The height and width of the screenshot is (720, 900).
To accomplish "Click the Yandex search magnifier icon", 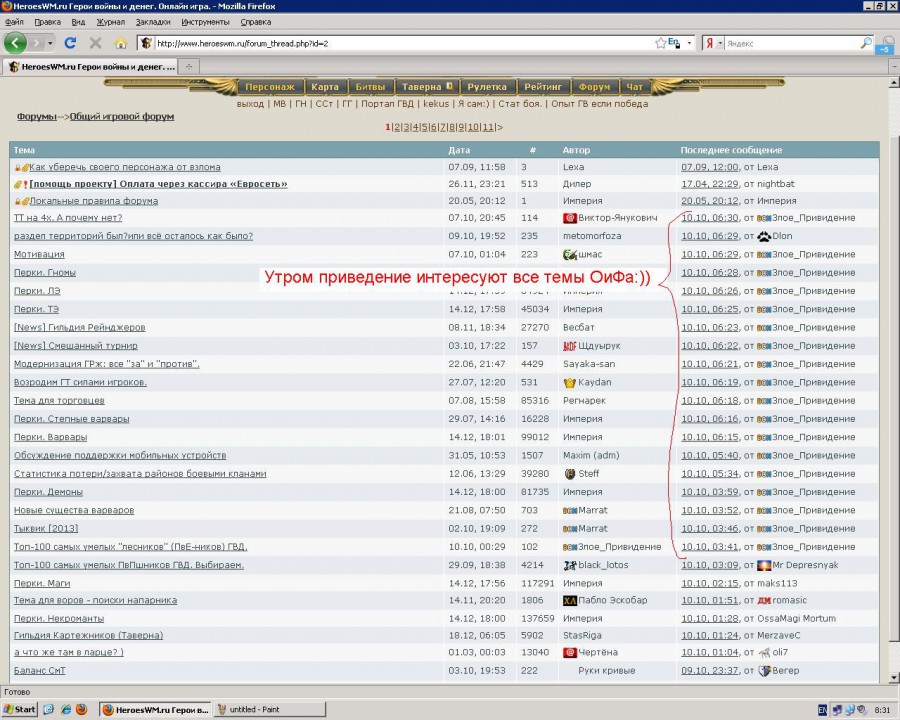I will pos(866,43).
